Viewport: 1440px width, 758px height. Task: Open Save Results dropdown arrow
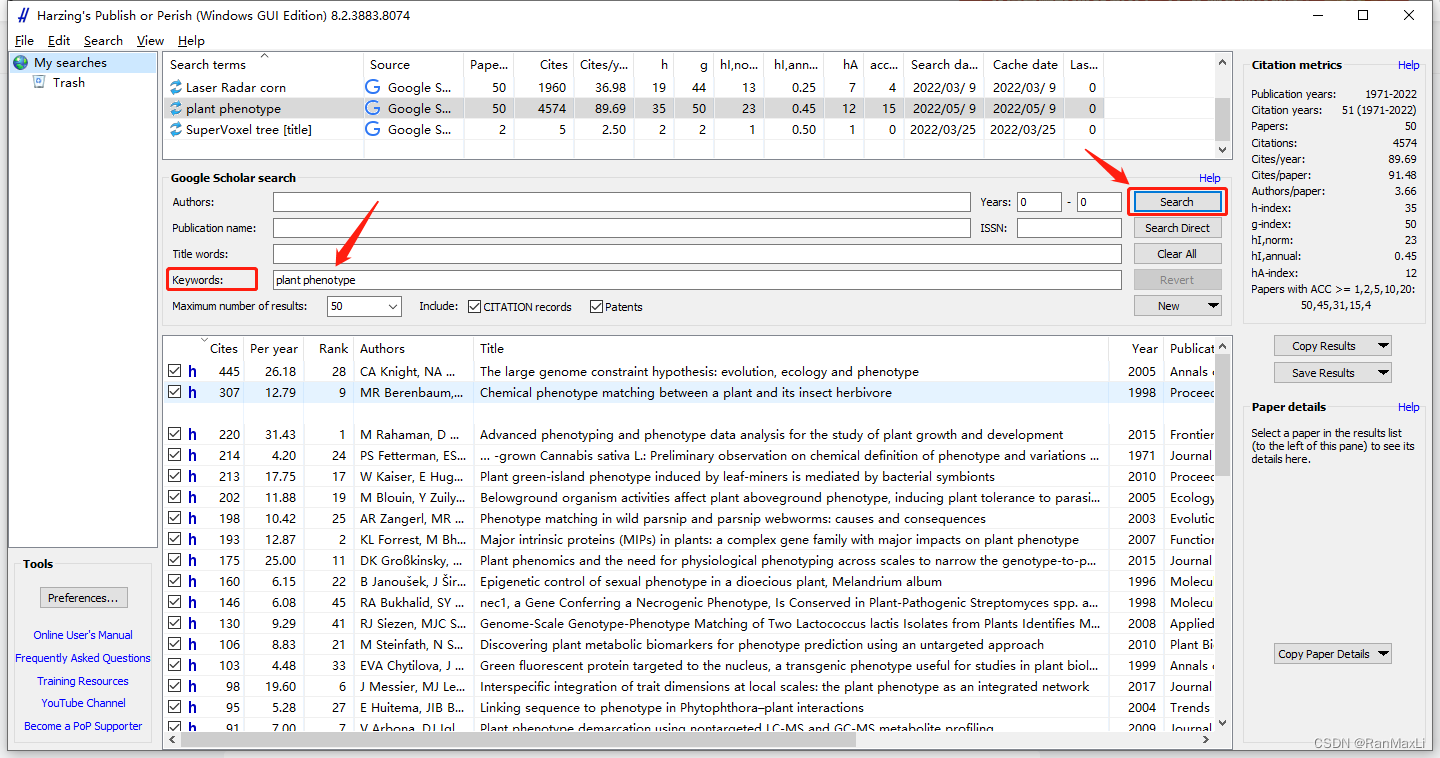pos(1383,373)
